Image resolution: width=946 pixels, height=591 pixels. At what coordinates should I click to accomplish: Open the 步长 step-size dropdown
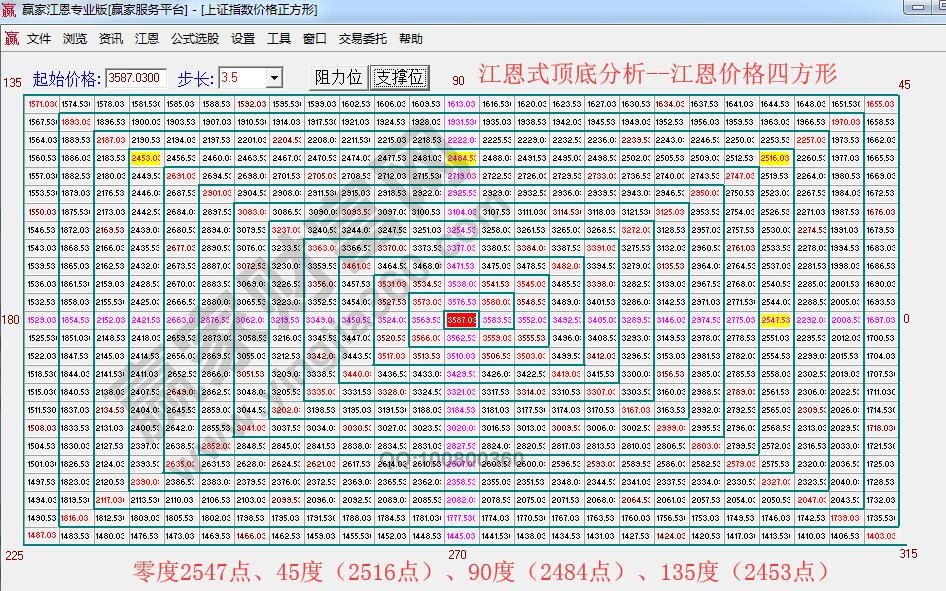(276, 76)
